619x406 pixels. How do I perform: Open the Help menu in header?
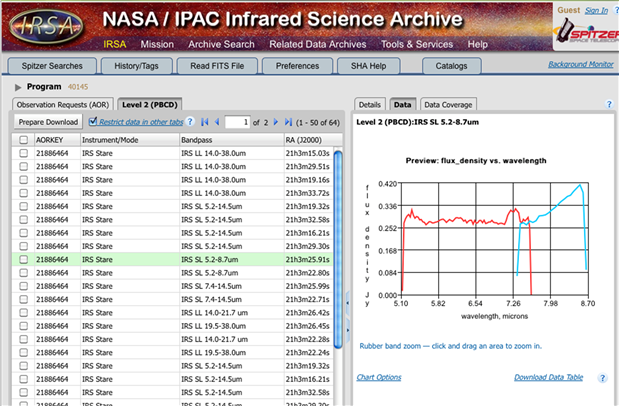478,44
